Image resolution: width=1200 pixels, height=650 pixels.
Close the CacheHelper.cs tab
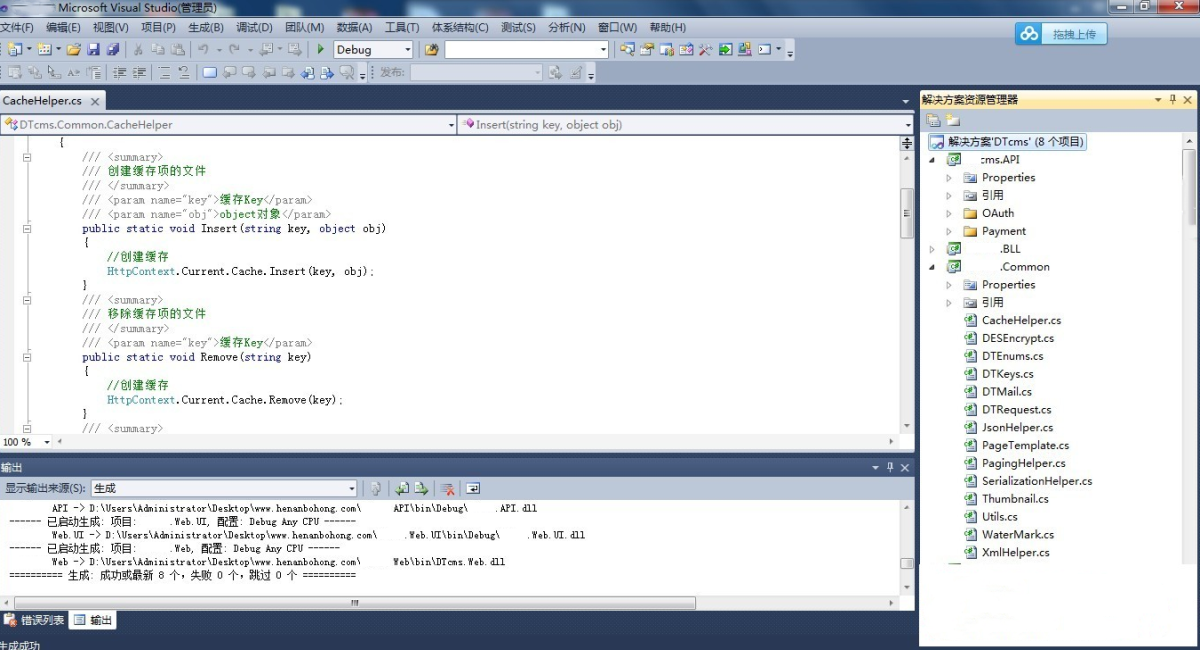(96, 101)
